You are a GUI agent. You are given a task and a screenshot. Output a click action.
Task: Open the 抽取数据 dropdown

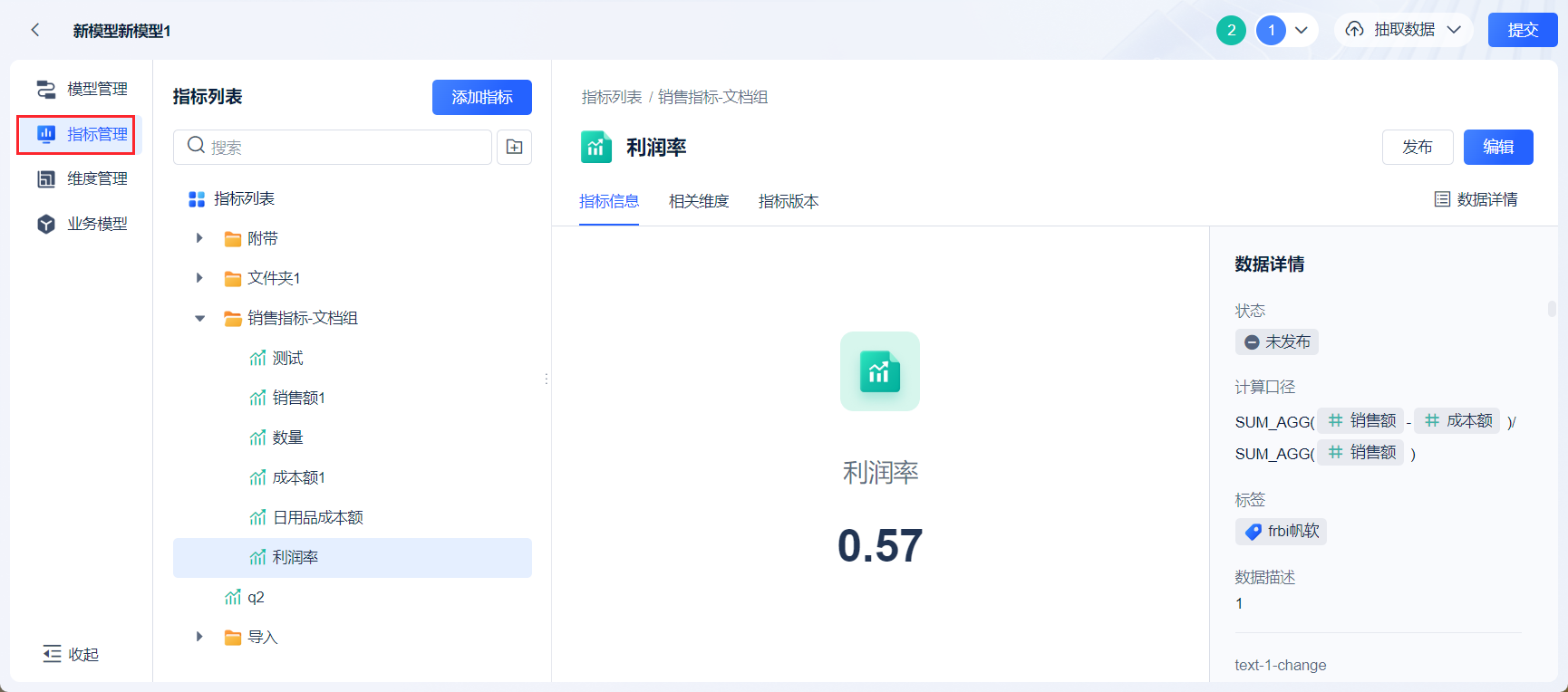pyautogui.click(x=1403, y=30)
